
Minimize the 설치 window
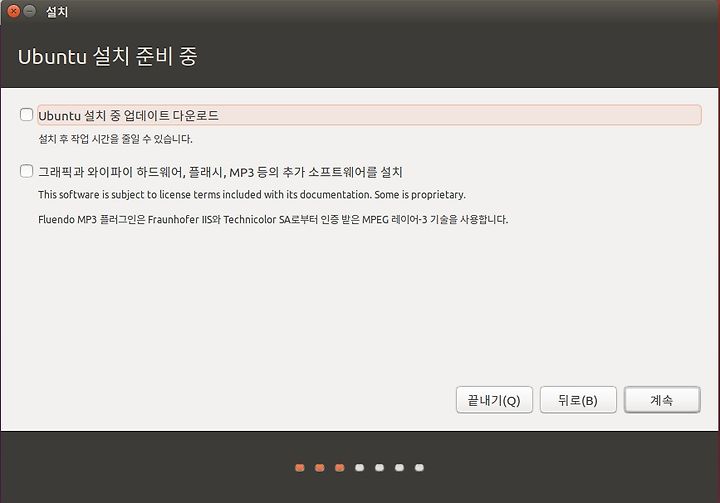[30, 11]
